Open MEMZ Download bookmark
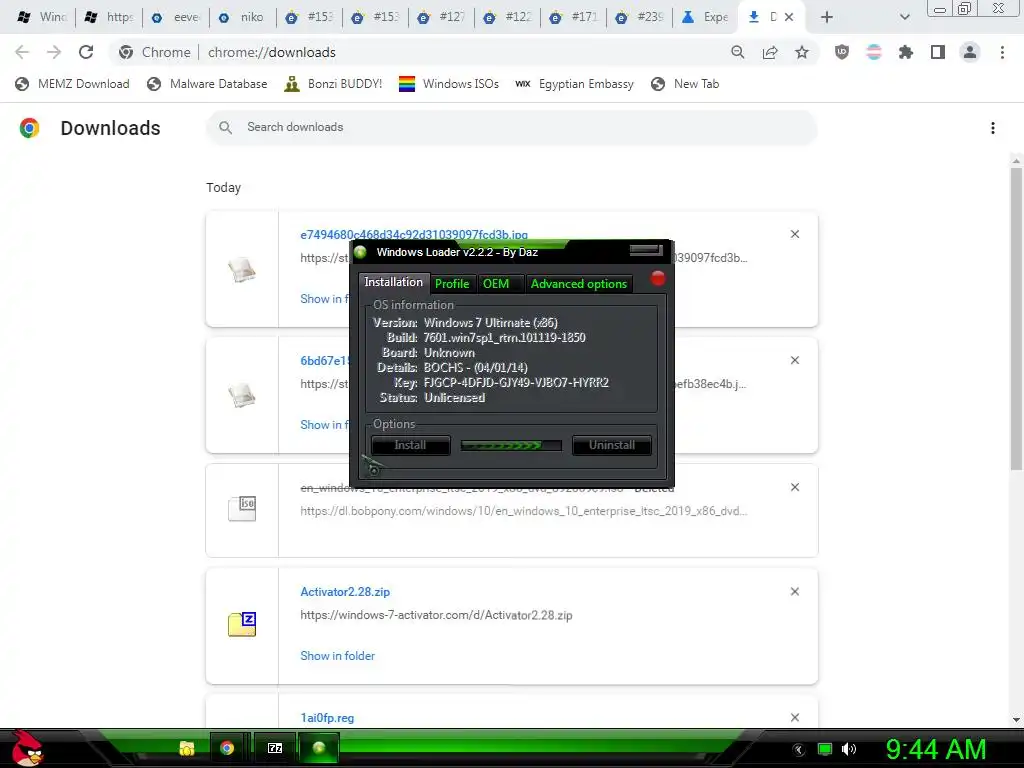 click(x=72, y=84)
